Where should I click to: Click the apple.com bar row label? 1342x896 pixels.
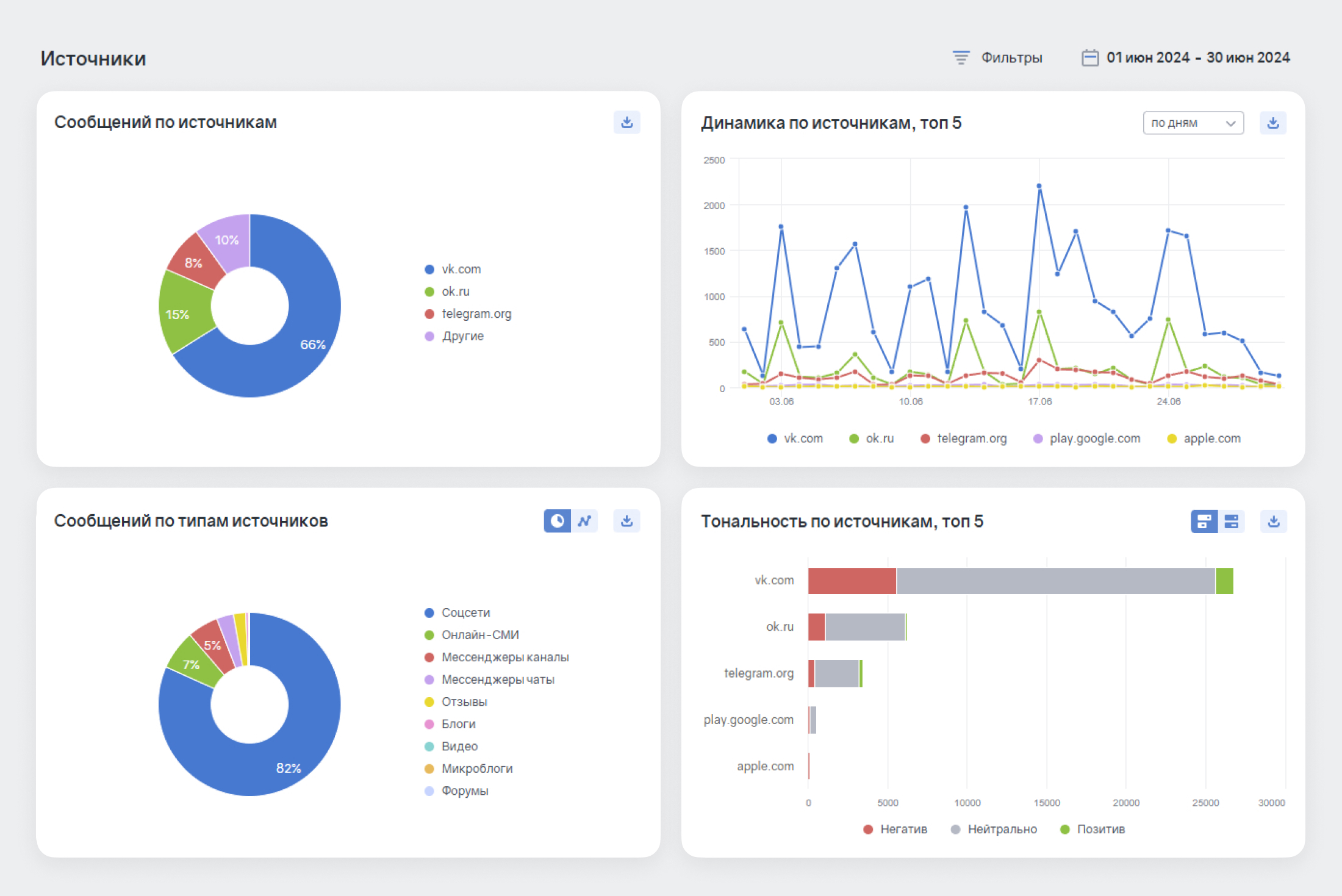(x=765, y=766)
